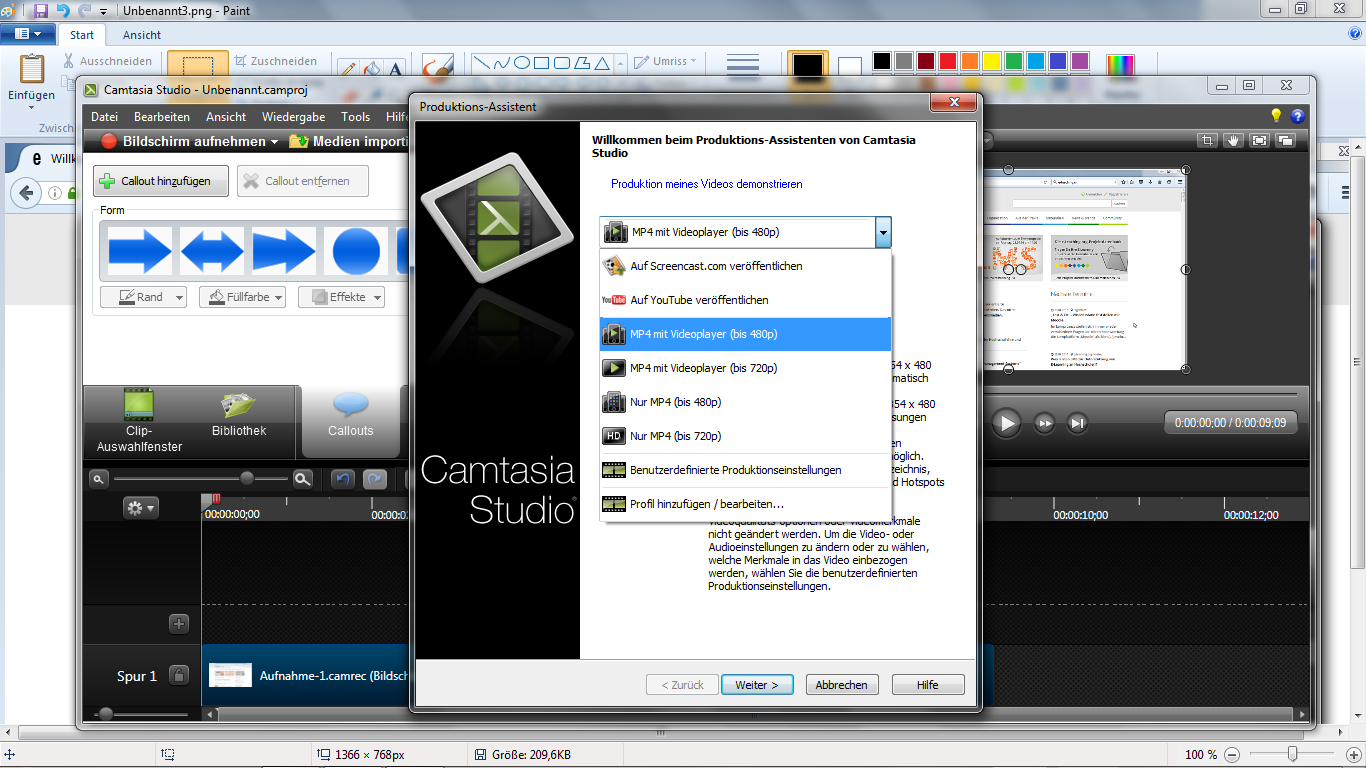Toggle the lock on Spur 1
The height and width of the screenshot is (768, 1366).
178,676
